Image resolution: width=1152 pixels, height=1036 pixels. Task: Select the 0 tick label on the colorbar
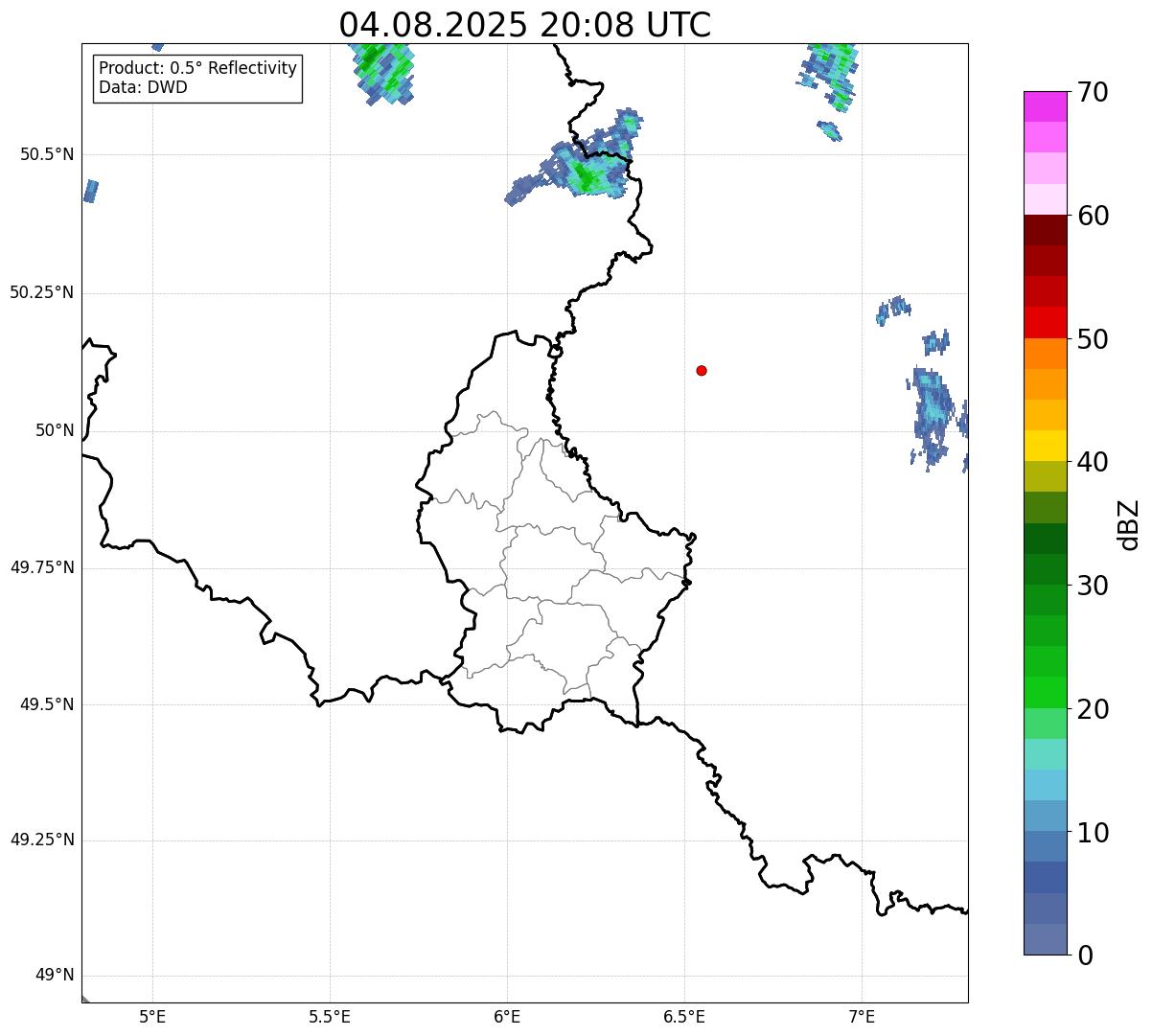pyautogui.click(x=1084, y=955)
